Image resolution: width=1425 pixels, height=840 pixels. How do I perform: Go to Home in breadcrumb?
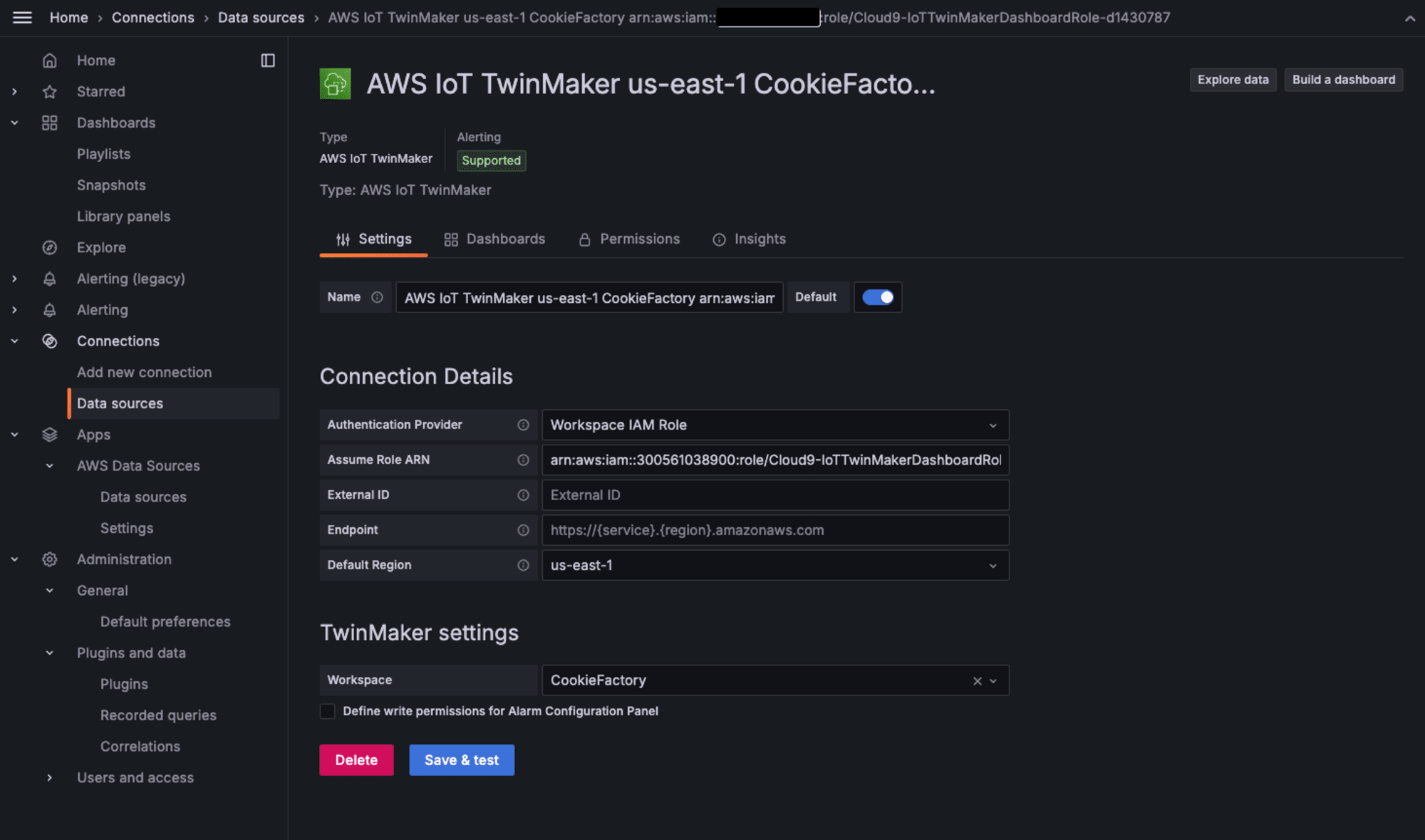click(69, 18)
